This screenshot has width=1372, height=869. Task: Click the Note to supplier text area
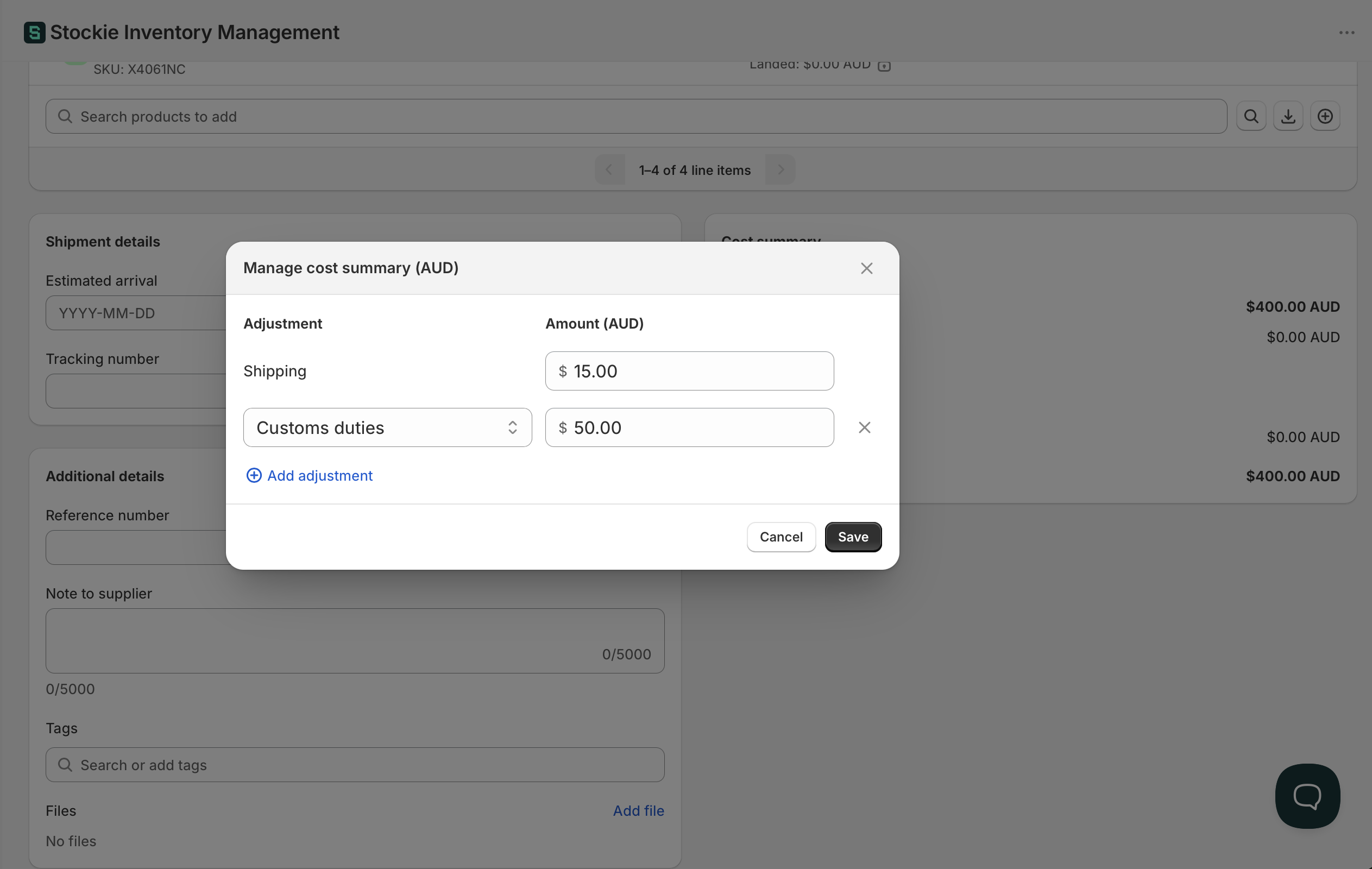[x=355, y=640]
